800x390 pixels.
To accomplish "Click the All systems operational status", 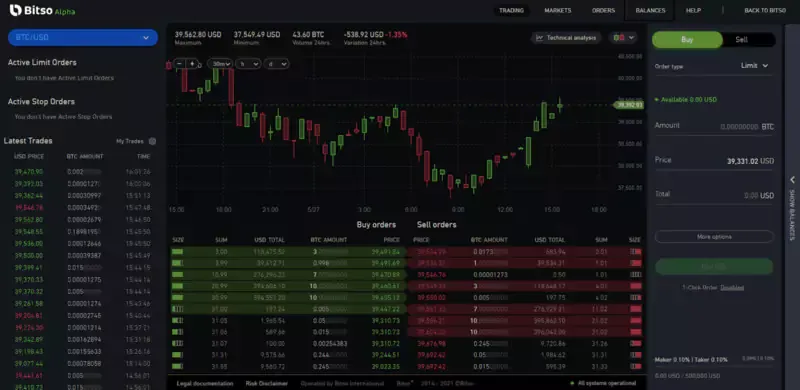I will [603, 383].
